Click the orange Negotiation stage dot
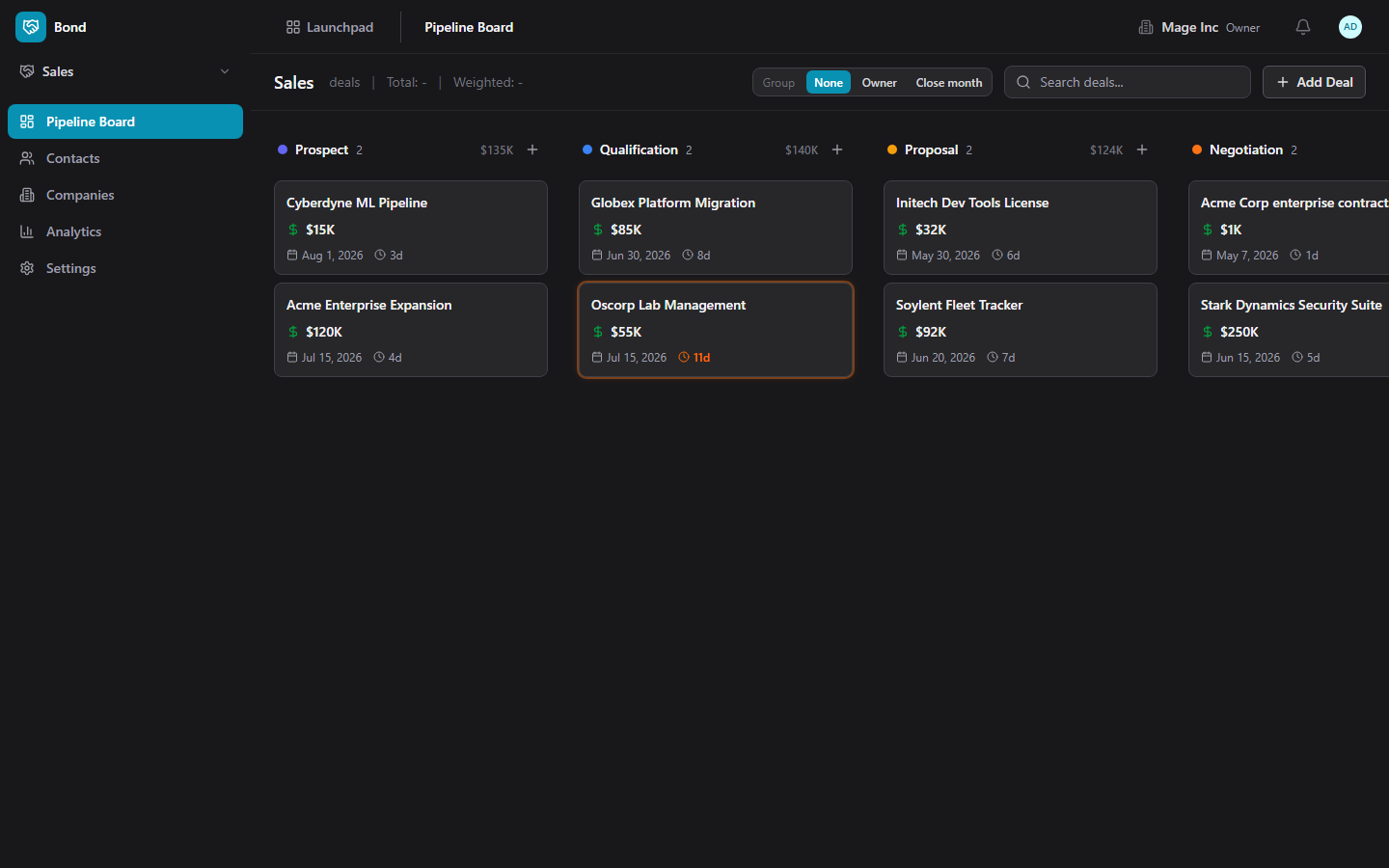This screenshot has height=868, width=1389. (1197, 149)
